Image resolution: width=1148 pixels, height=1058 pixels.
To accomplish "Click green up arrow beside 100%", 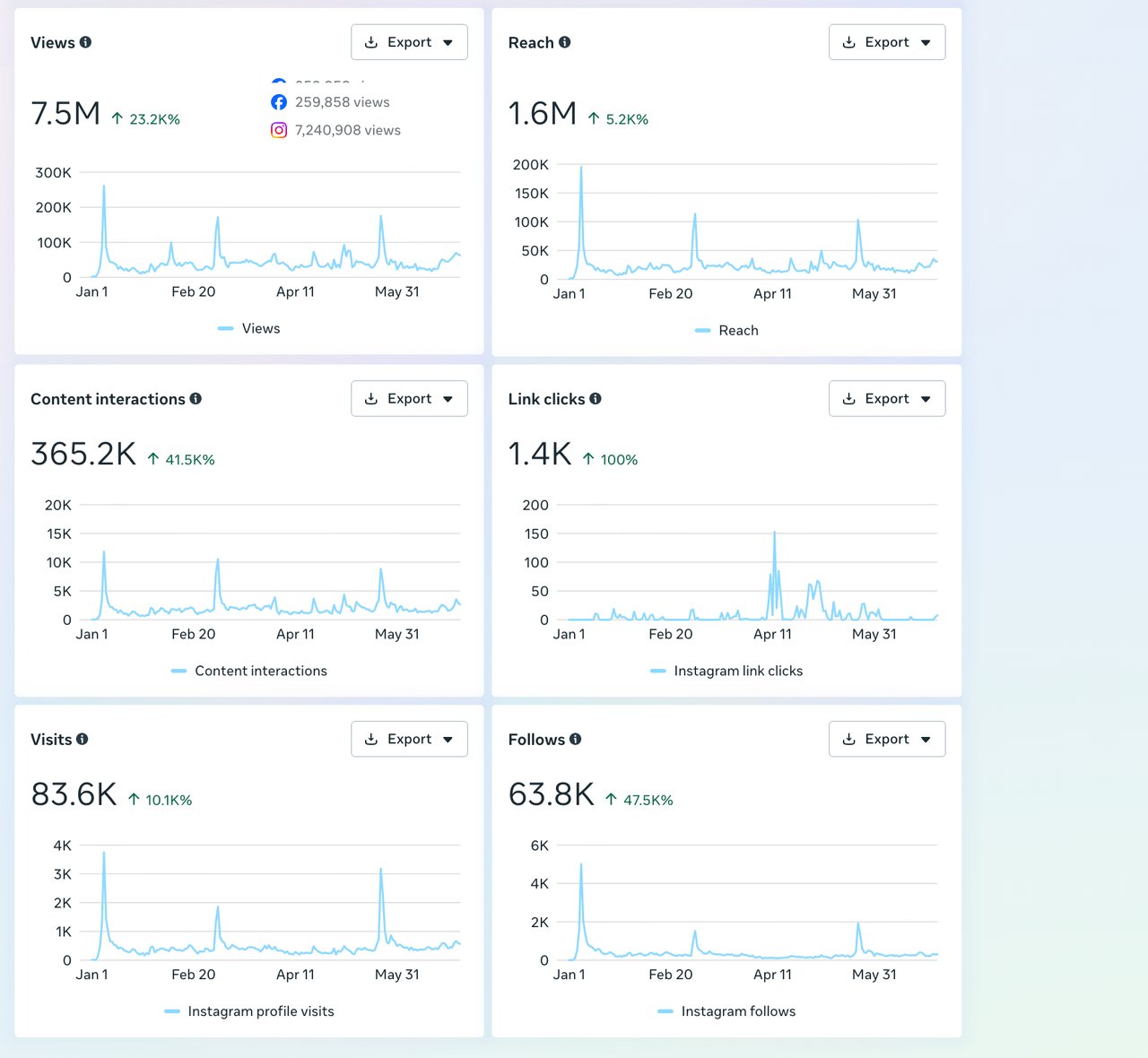I will coord(588,459).
